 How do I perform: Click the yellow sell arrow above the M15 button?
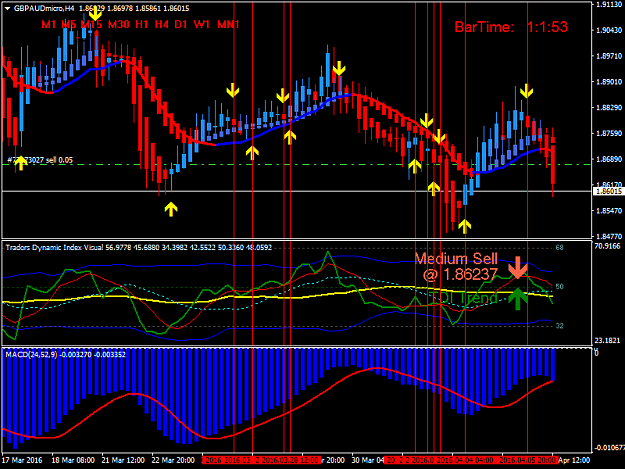click(95, 14)
